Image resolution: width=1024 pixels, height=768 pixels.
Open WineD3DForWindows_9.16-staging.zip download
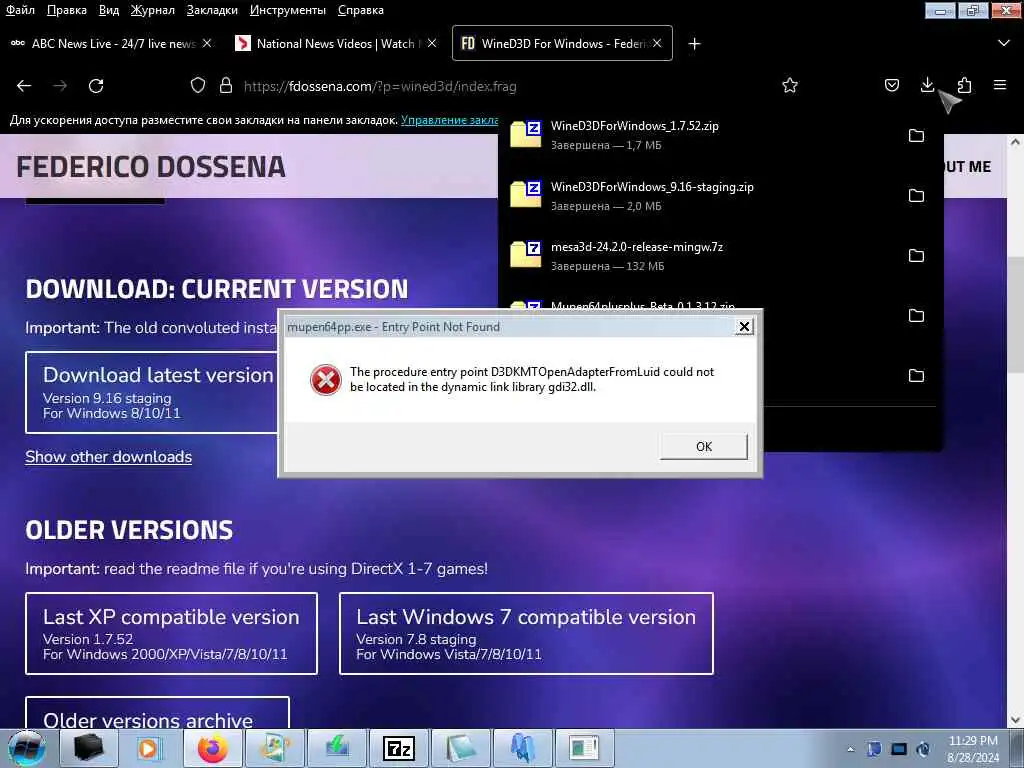point(699,195)
